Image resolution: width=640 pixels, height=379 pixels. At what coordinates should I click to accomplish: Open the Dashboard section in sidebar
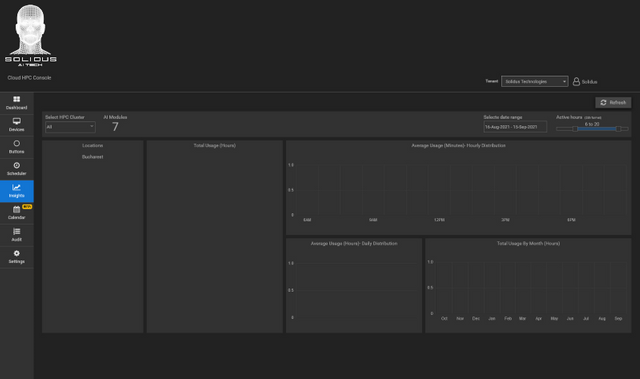17,103
